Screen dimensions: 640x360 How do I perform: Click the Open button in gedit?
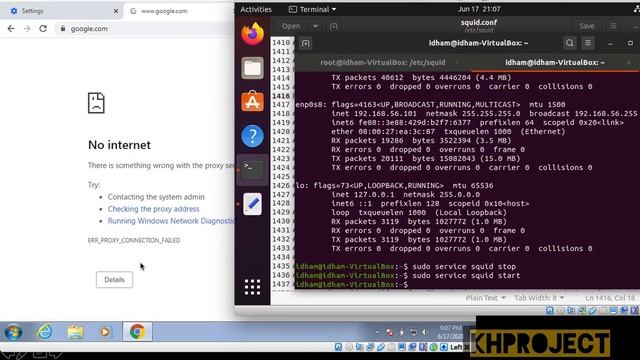tap(291, 26)
